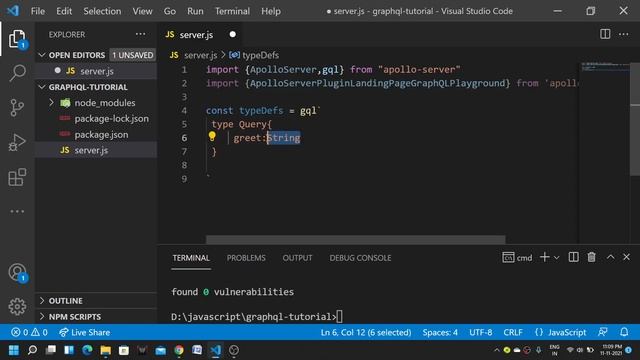Screen dimensions: 640x360
Task: Show additional views ellipsis in activity bar
Action: 17,211
